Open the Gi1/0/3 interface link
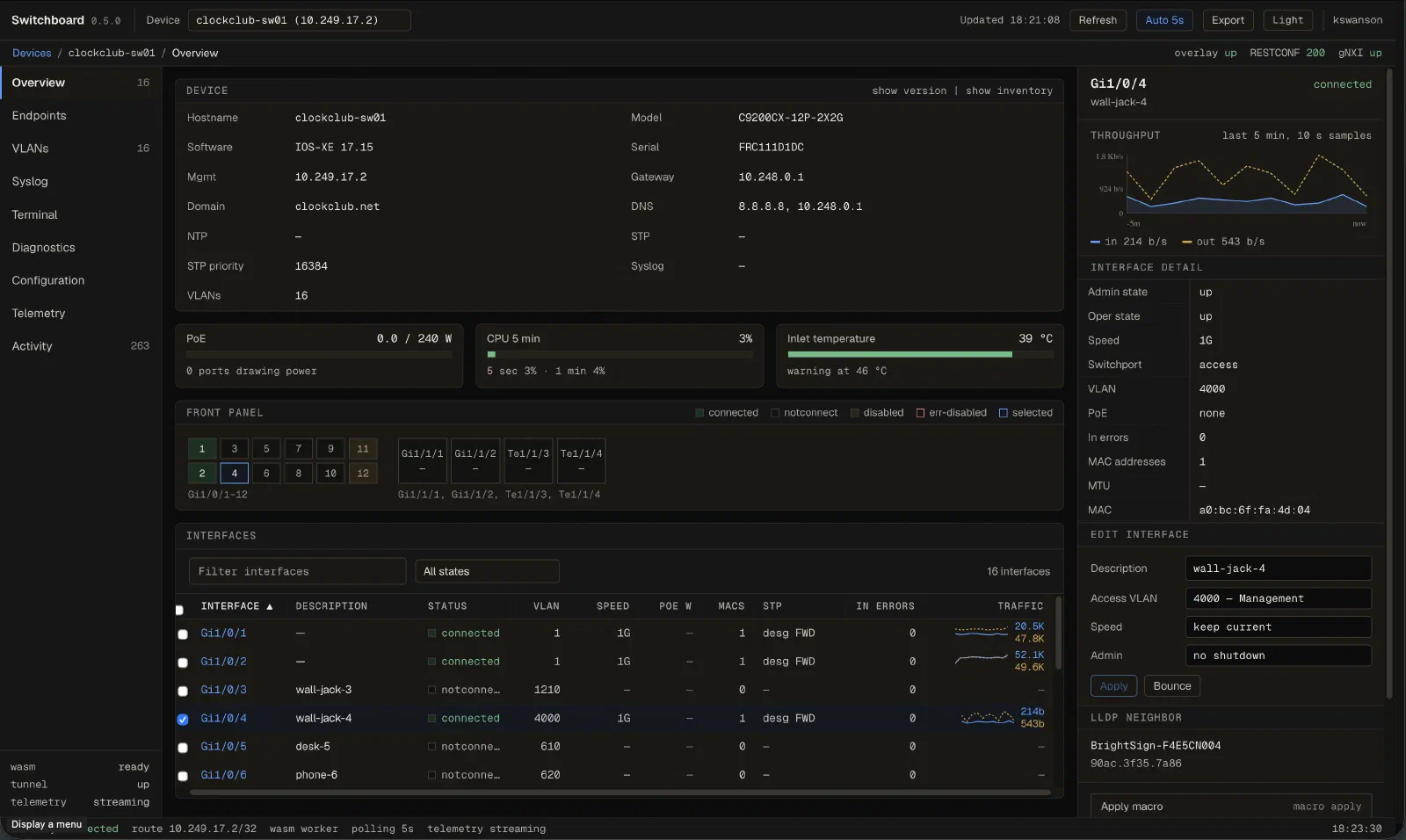1406x840 pixels. pyautogui.click(x=223, y=691)
